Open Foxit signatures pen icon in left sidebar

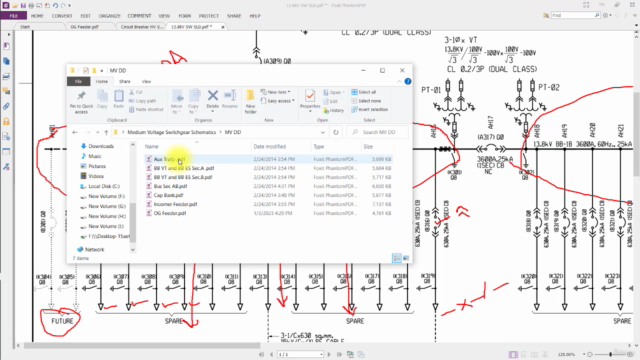pyautogui.click(x=7, y=167)
